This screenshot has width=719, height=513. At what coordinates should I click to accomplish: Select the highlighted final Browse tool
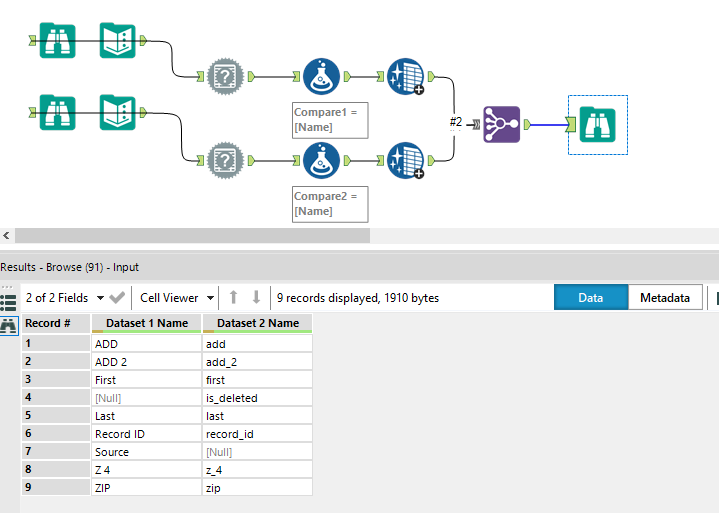pos(597,125)
